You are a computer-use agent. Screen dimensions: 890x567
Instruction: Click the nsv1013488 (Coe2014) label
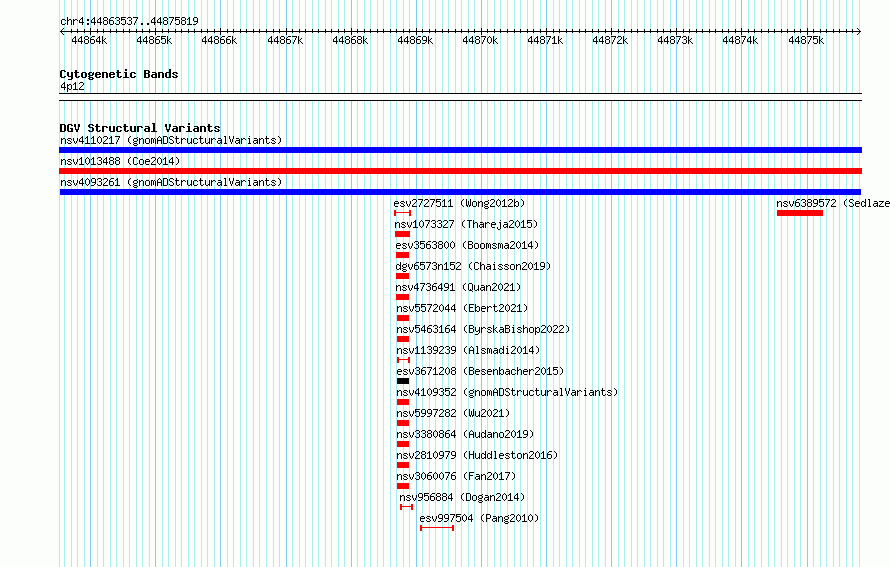coord(120,161)
